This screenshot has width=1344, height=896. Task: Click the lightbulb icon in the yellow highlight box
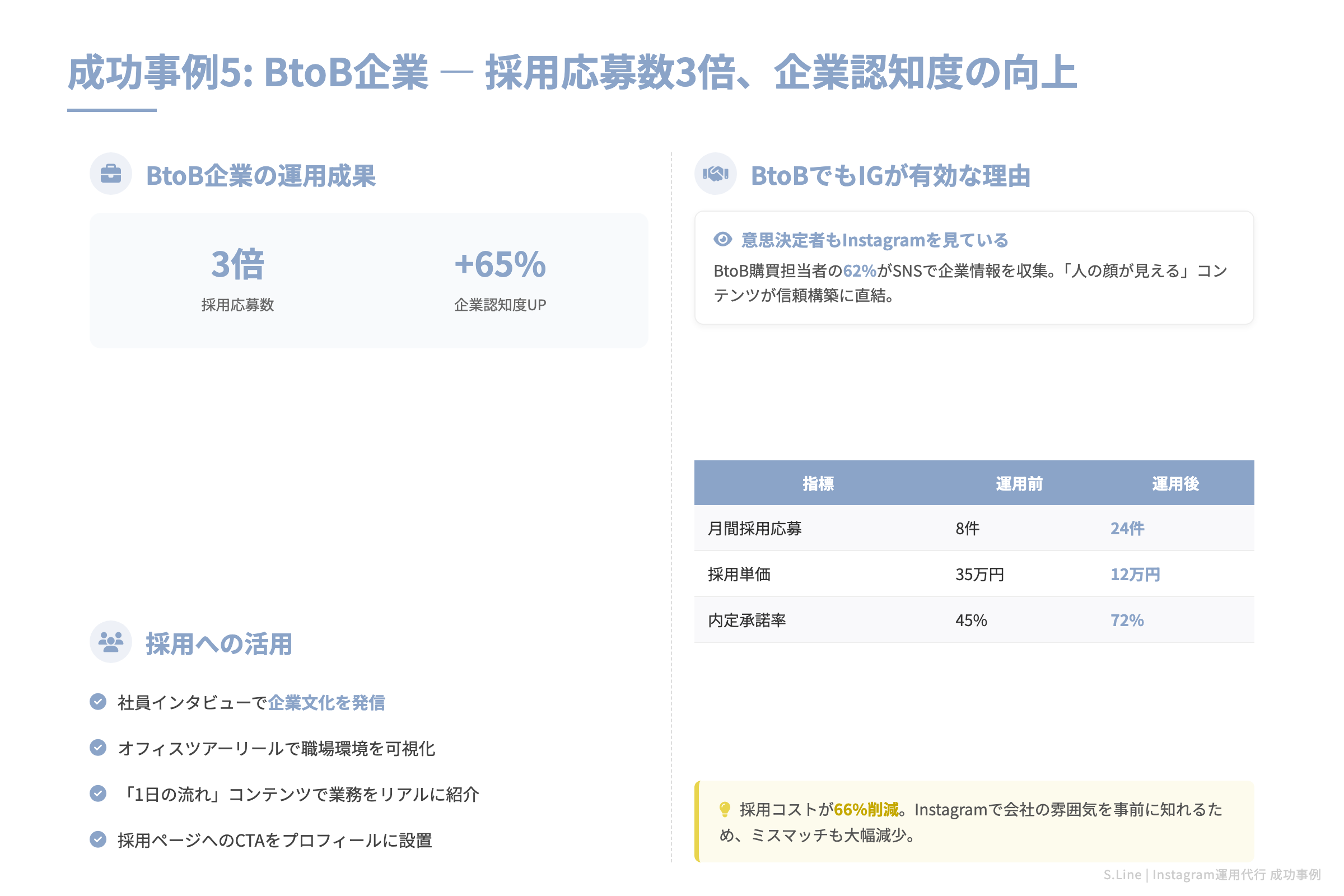click(x=725, y=810)
